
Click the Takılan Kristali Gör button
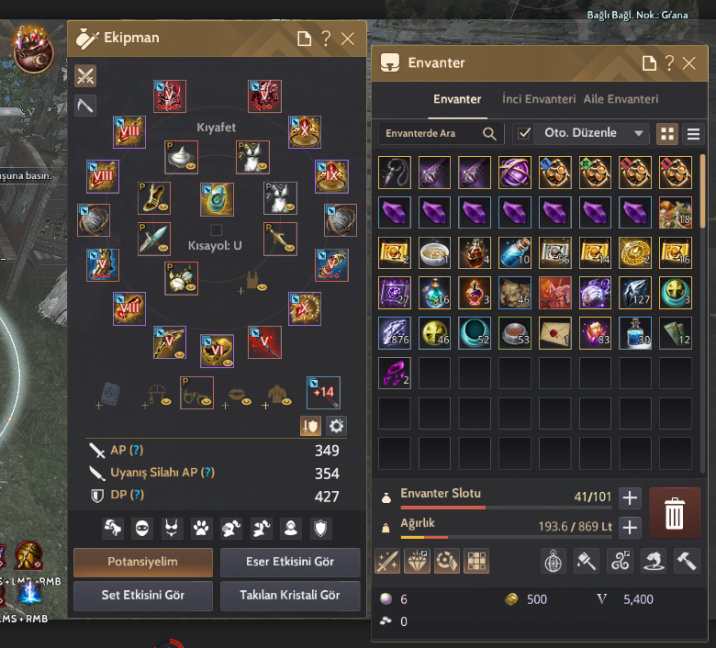pyautogui.click(x=290, y=595)
